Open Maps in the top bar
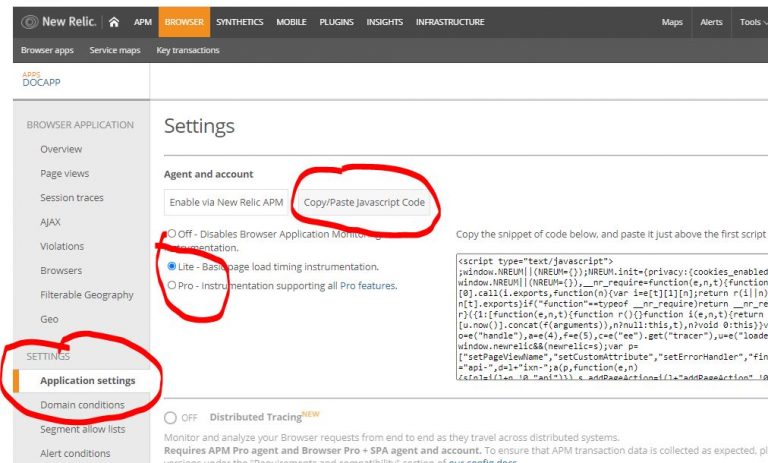 (x=672, y=22)
